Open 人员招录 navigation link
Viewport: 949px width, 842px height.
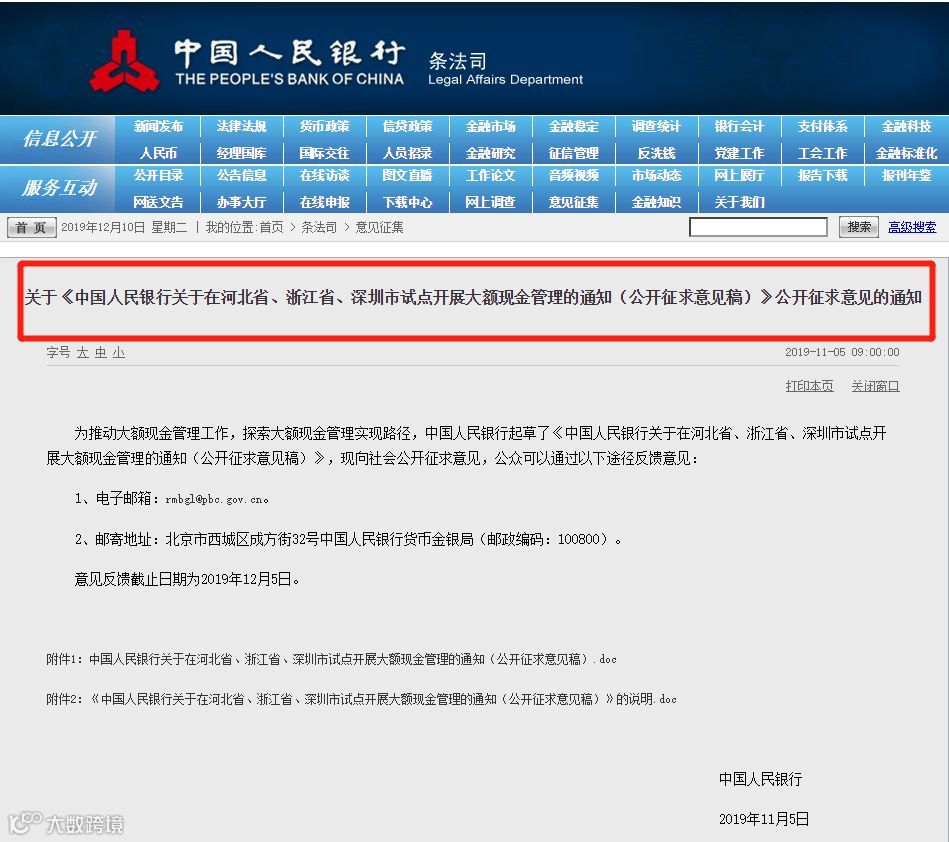click(407, 153)
